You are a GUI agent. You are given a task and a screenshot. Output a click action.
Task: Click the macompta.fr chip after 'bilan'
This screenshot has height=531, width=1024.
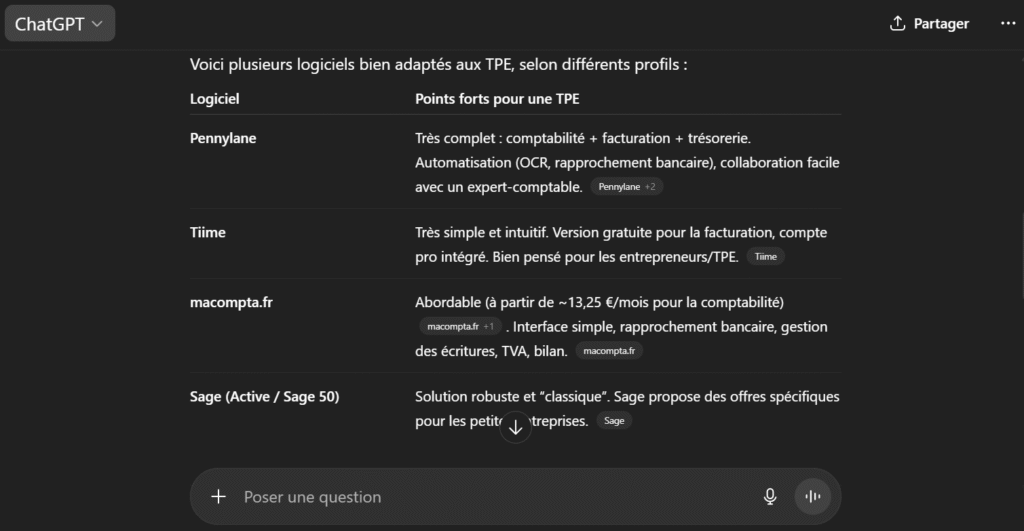click(609, 351)
